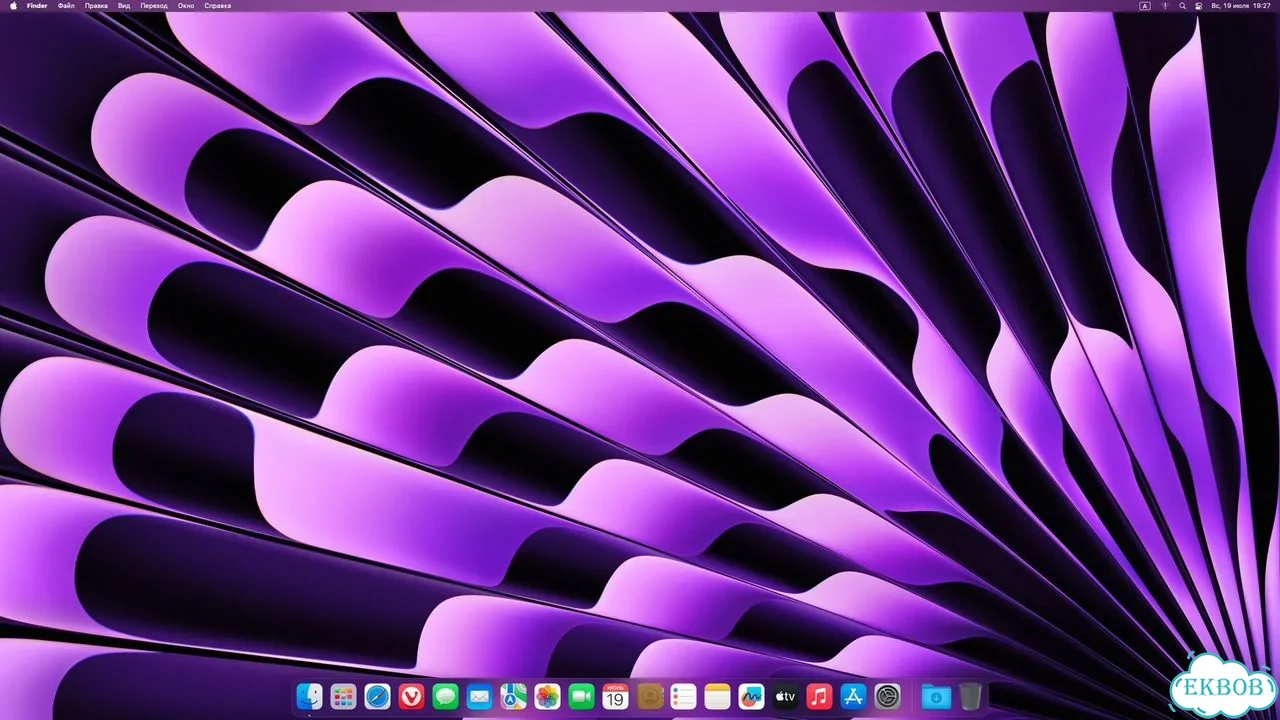Click the date and time 19:27
The image size is (1280, 720).
[1241, 6]
